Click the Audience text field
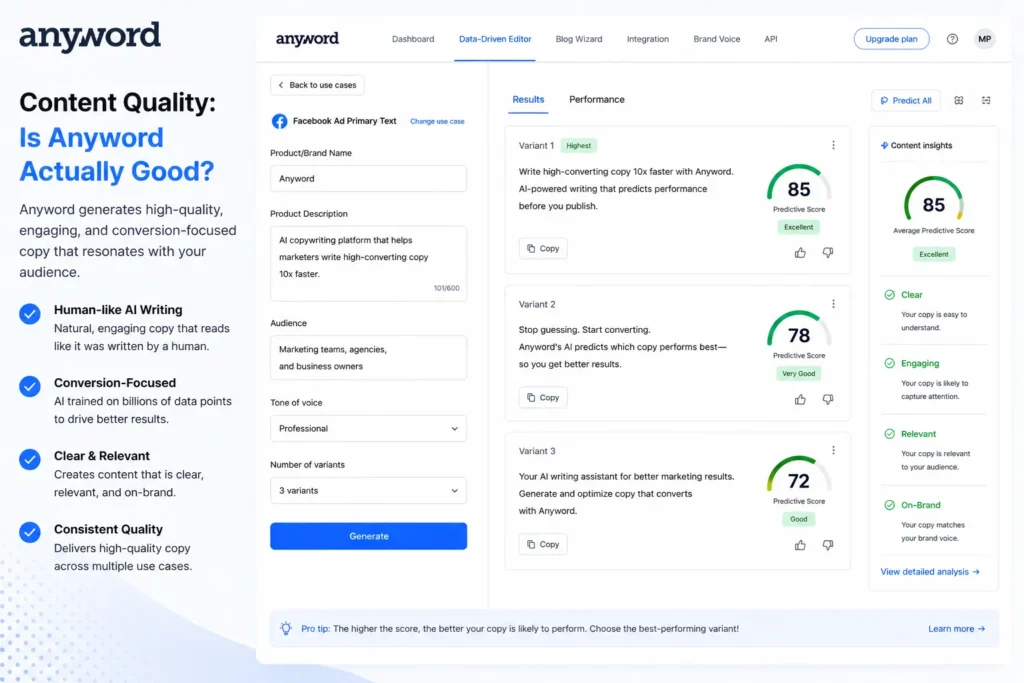The image size is (1024, 683). 368,357
